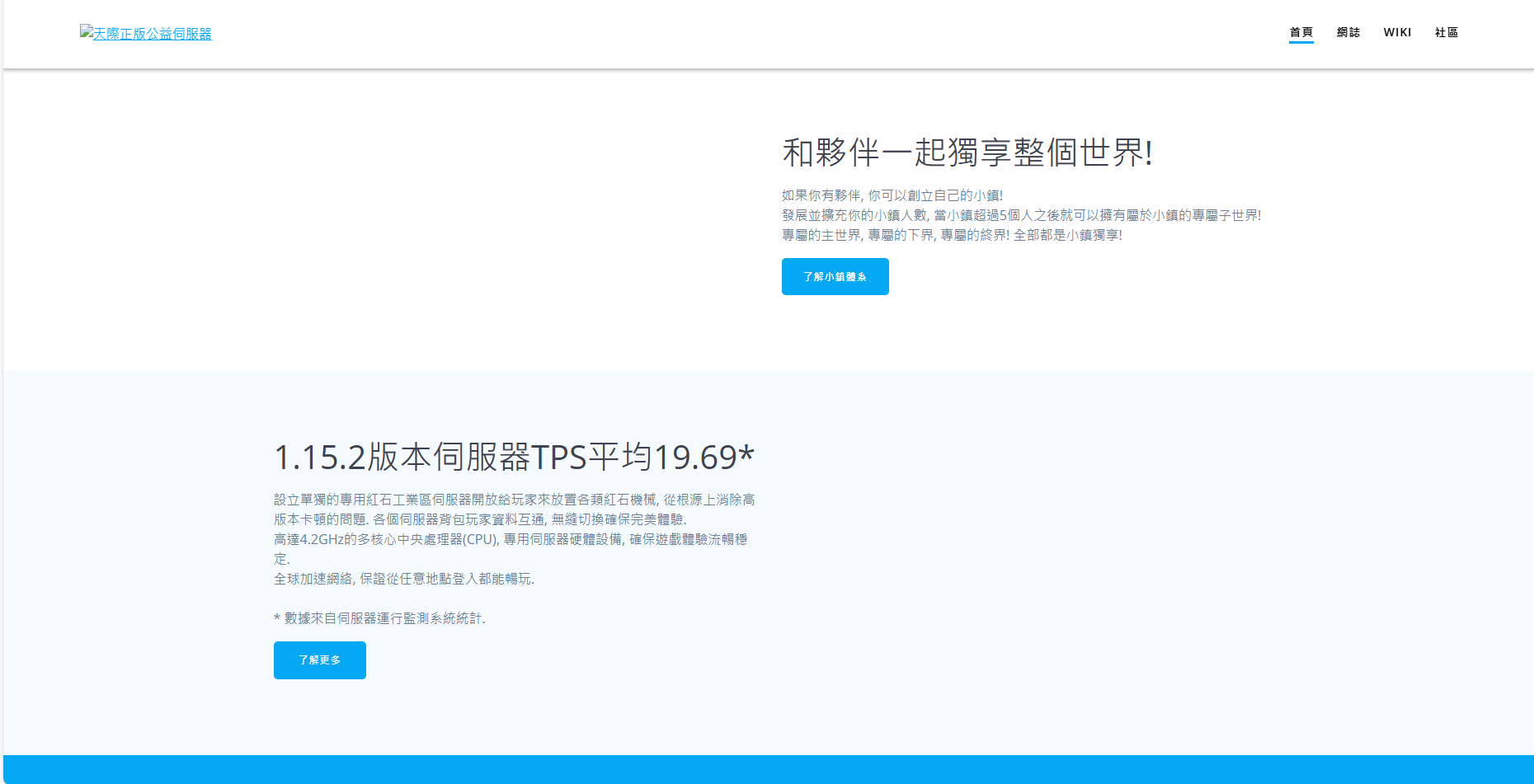1534x784 pixels.
Task: Visit the 社區 navigation item
Action: coord(1447,32)
